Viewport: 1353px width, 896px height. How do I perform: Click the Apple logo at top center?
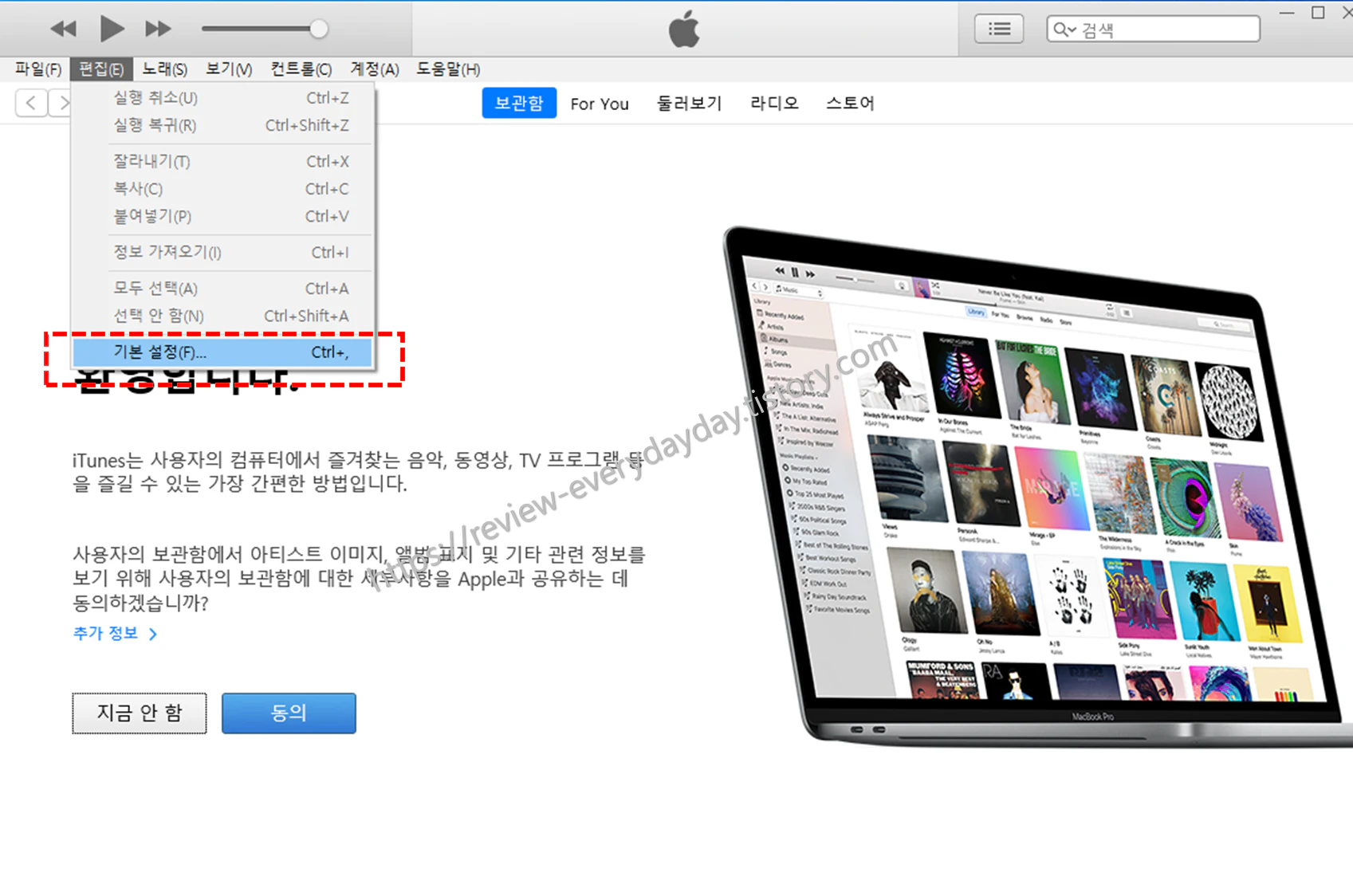[684, 29]
